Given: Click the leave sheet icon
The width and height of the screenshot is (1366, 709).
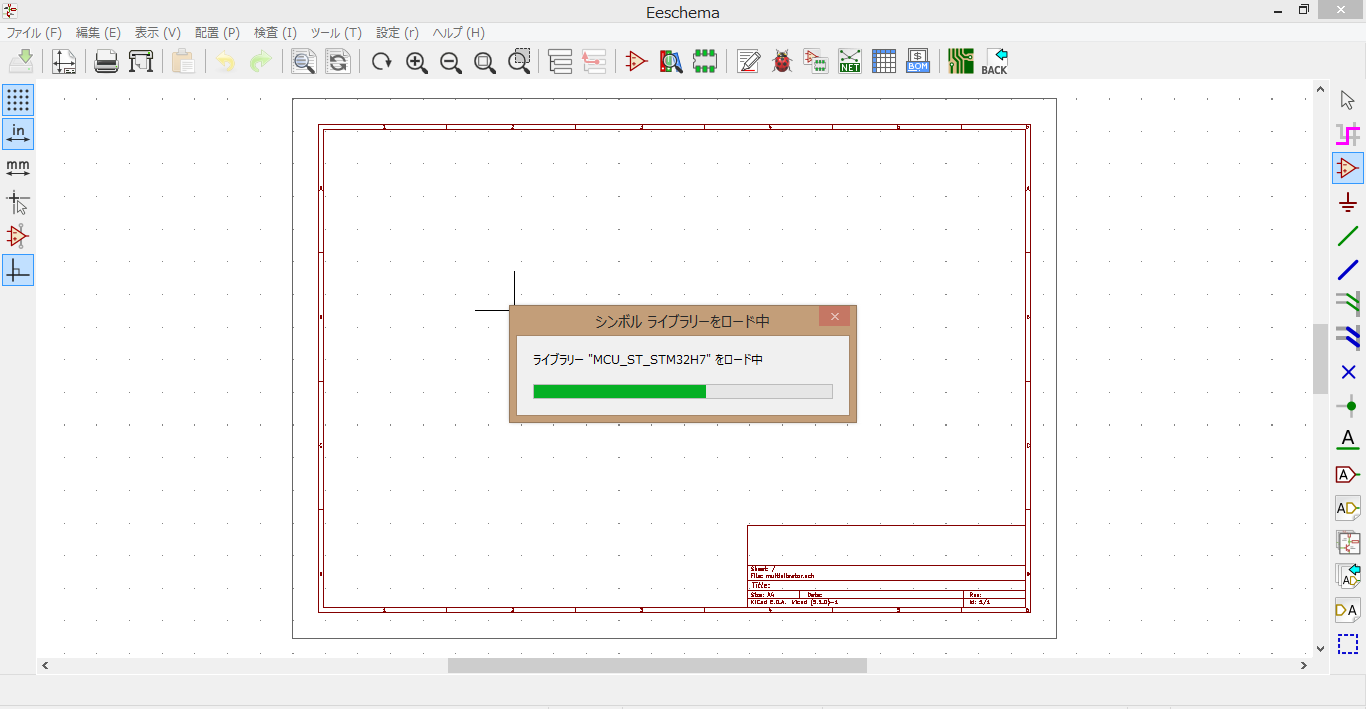Looking at the screenshot, I should click(x=594, y=61).
